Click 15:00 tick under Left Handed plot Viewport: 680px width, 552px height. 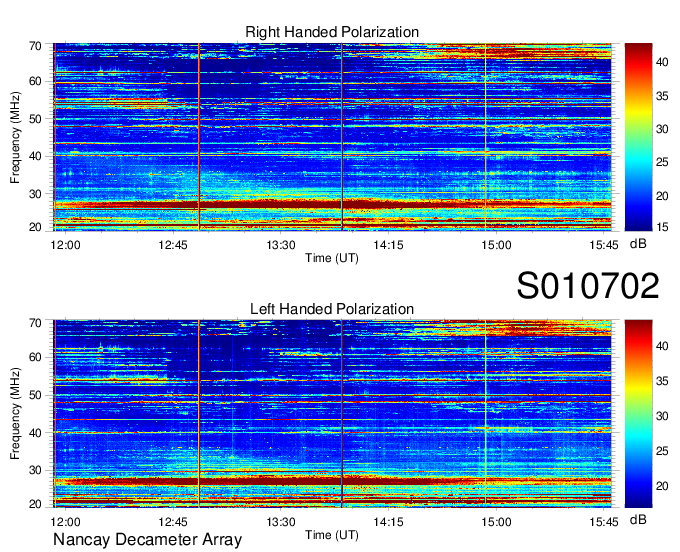coord(496,522)
